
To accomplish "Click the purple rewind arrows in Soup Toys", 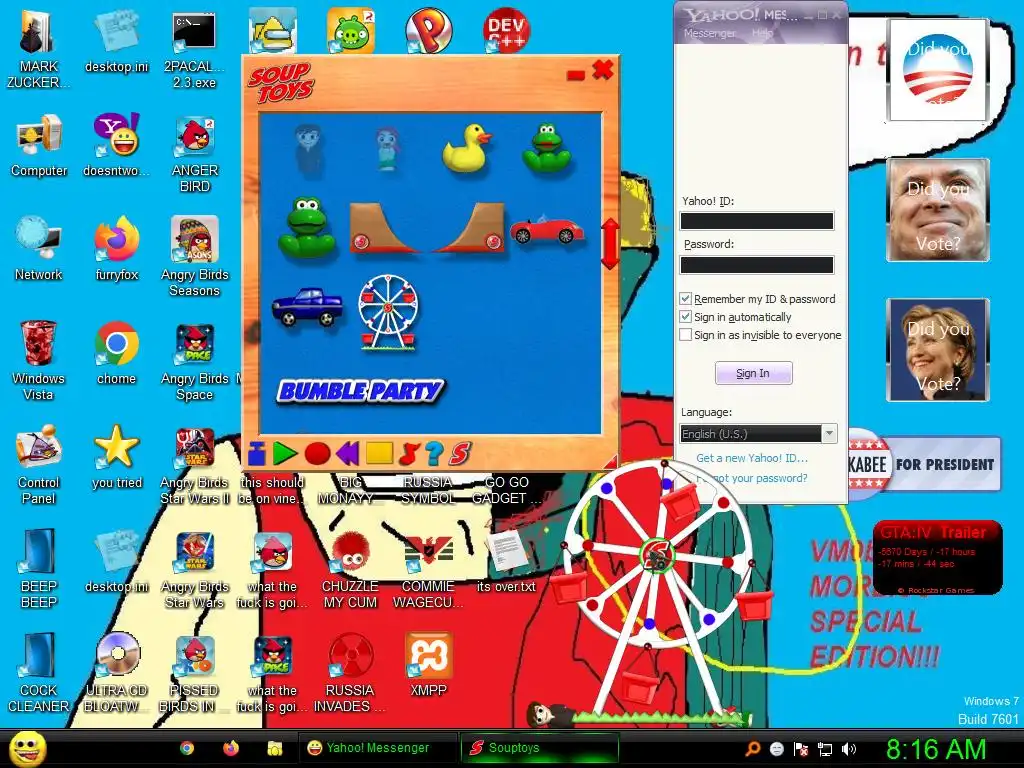I will click(x=347, y=453).
